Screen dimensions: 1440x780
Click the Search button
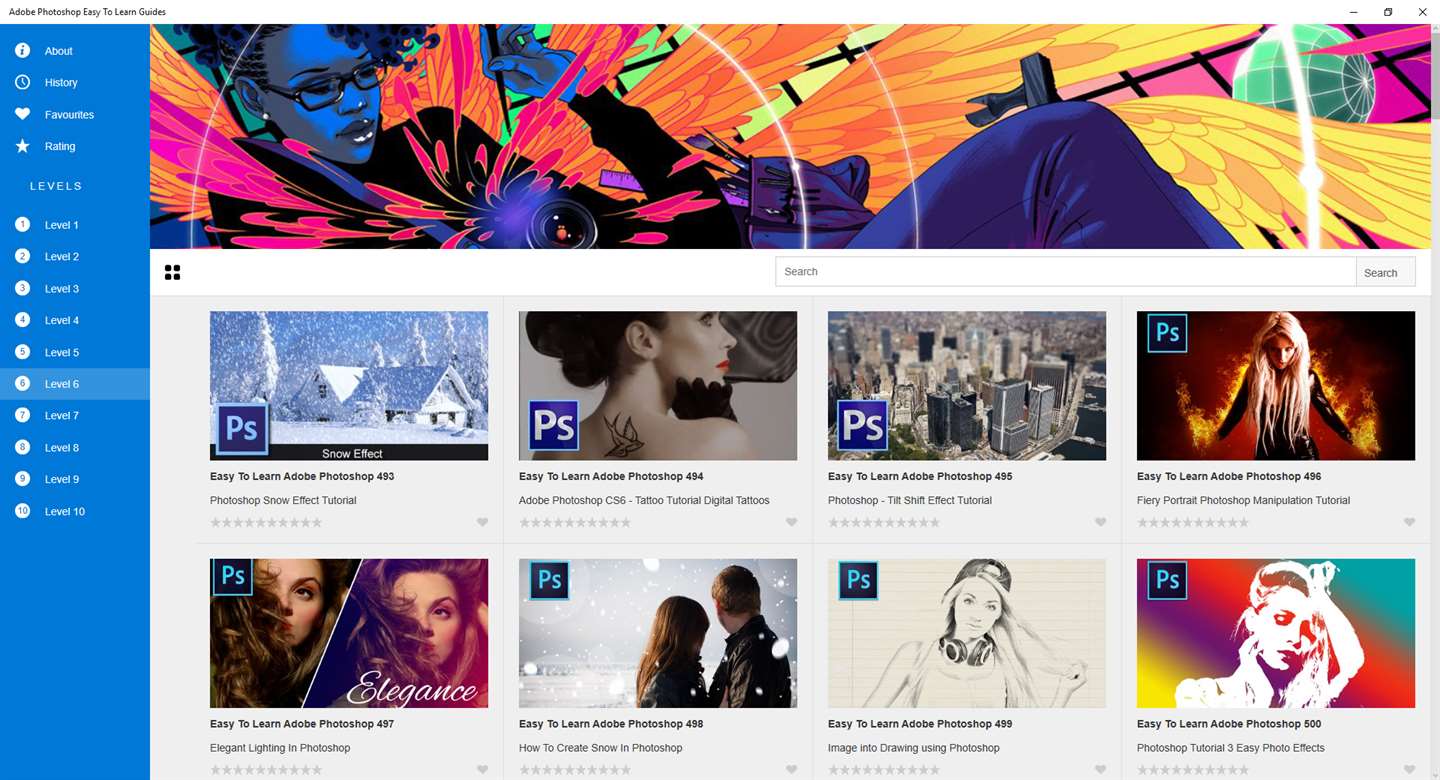click(1385, 272)
